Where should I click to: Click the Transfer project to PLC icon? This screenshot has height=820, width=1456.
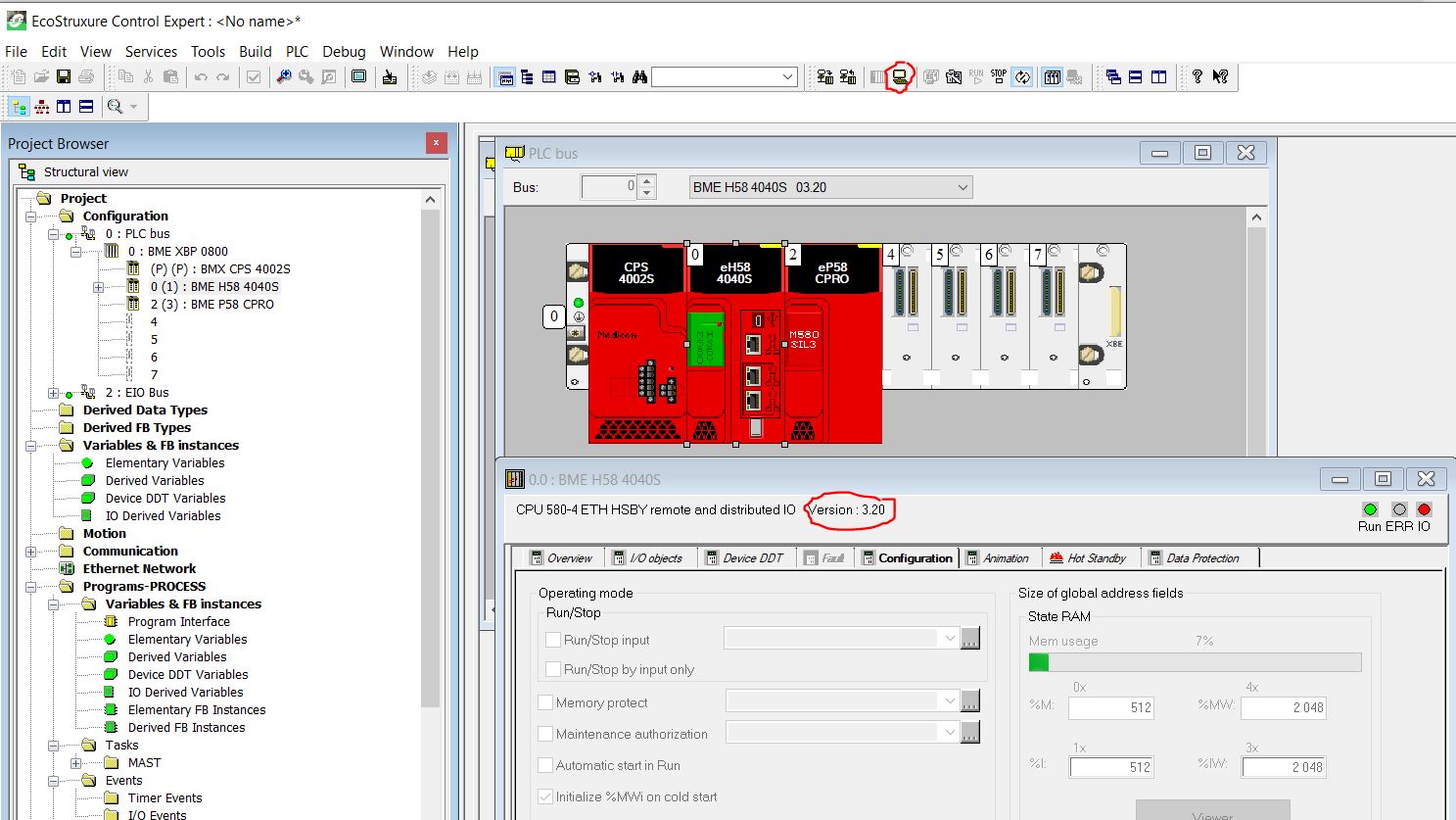click(x=824, y=76)
